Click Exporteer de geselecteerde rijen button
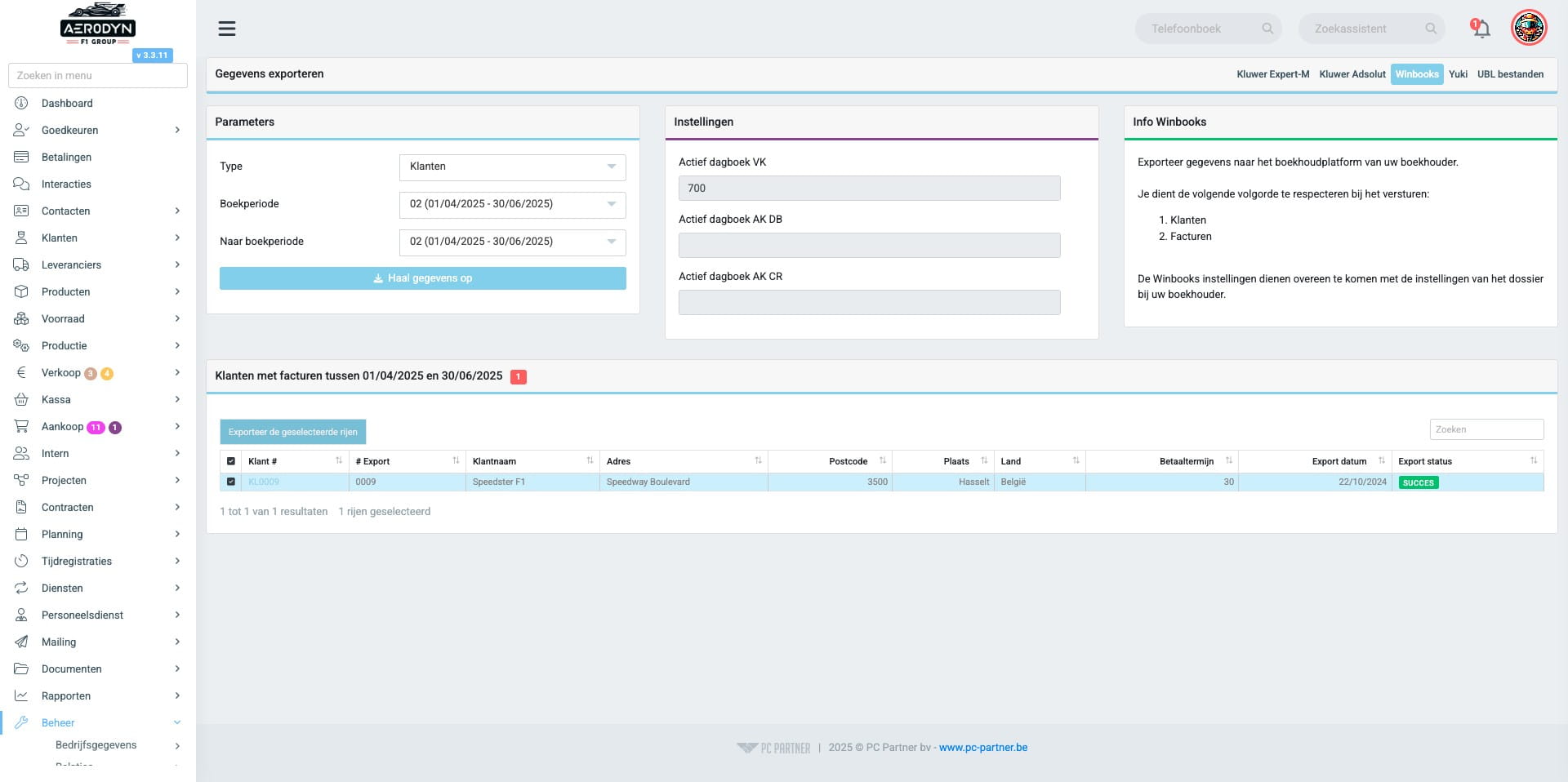Viewport: 1568px width, 782px height. tap(292, 432)
